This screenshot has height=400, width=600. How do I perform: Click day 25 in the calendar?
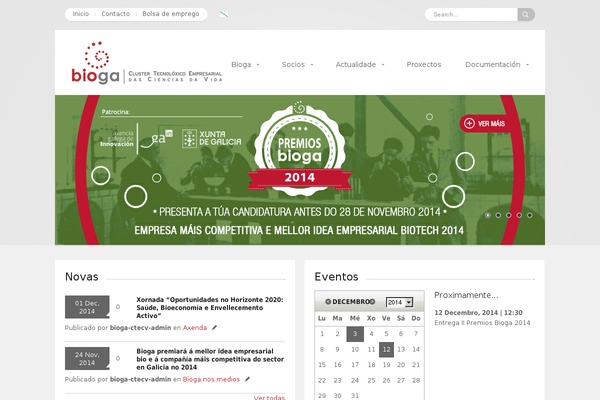(x=371, y=380)
